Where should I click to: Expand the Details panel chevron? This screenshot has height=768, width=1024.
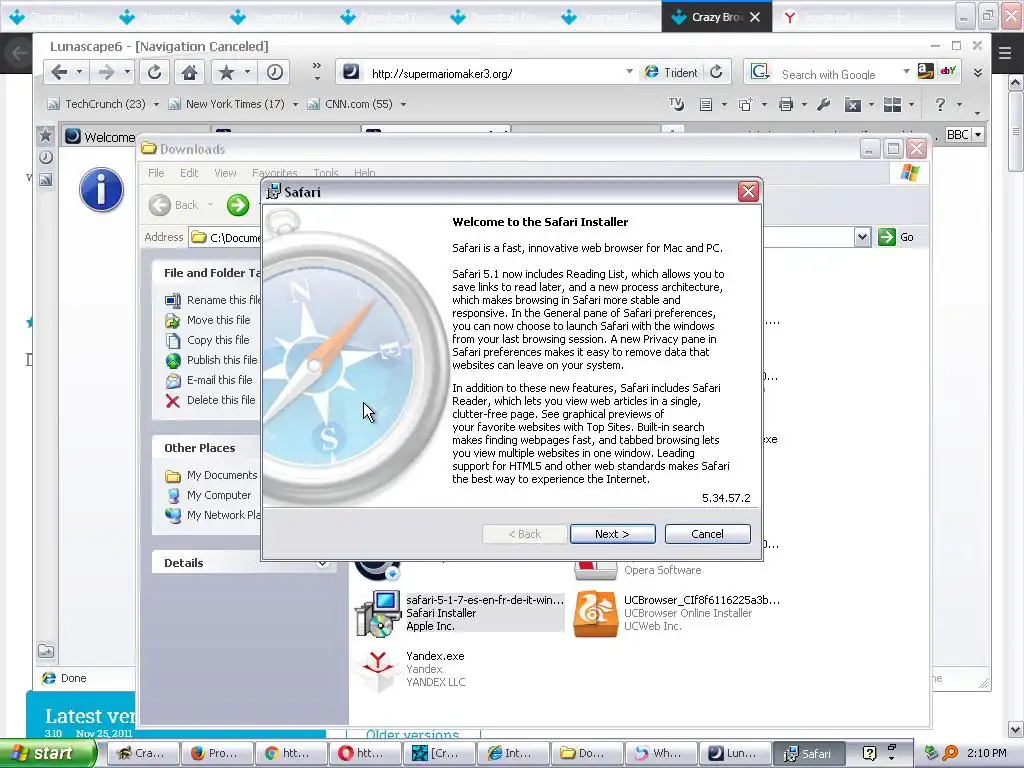click(x=322, y=563)
